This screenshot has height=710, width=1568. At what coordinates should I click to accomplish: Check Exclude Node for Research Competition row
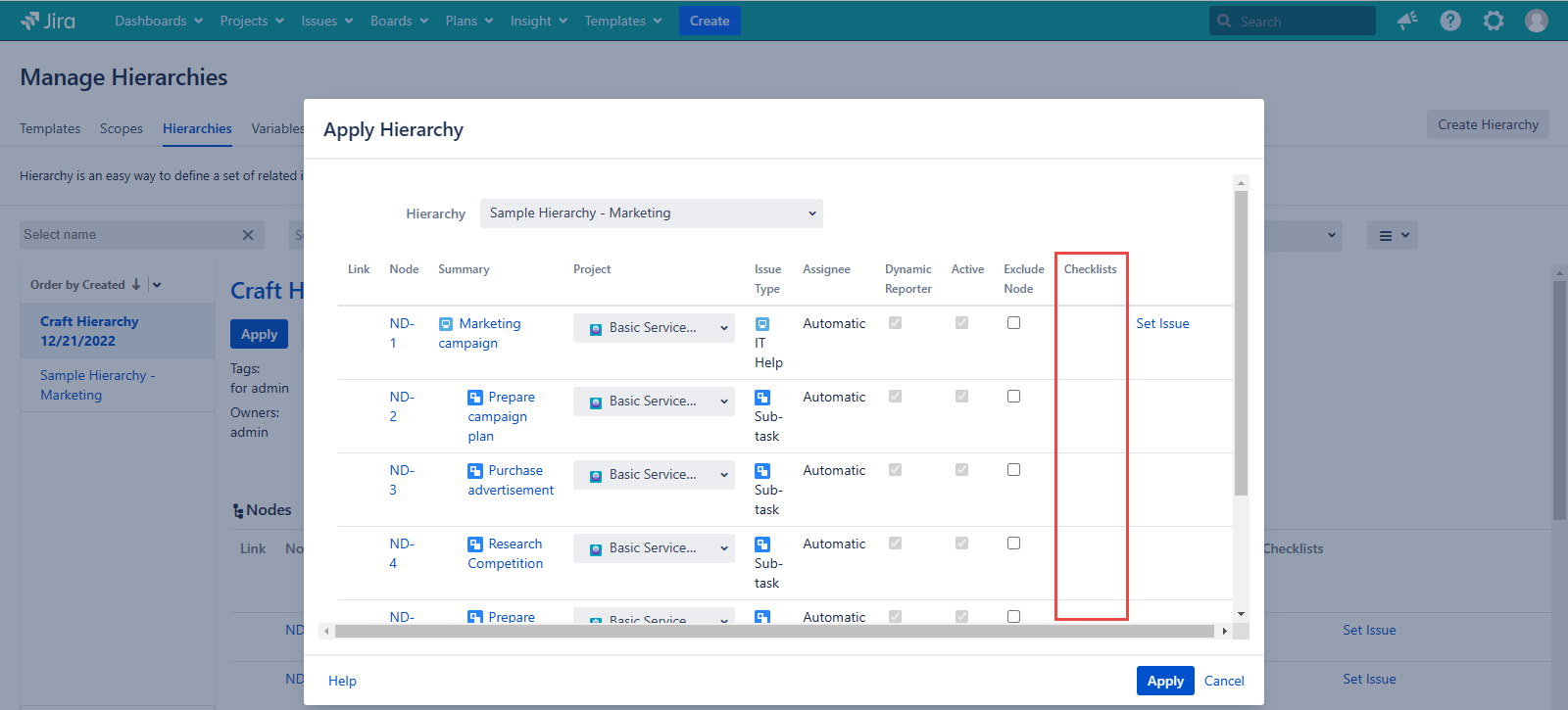(1013, 544)
